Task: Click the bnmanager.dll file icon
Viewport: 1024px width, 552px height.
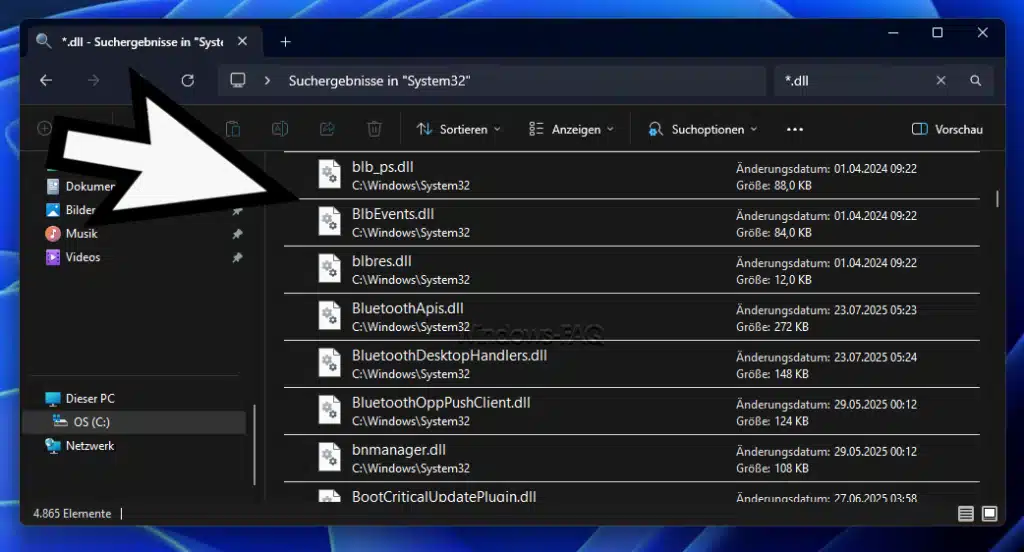Action: click(x=329, y=457)
